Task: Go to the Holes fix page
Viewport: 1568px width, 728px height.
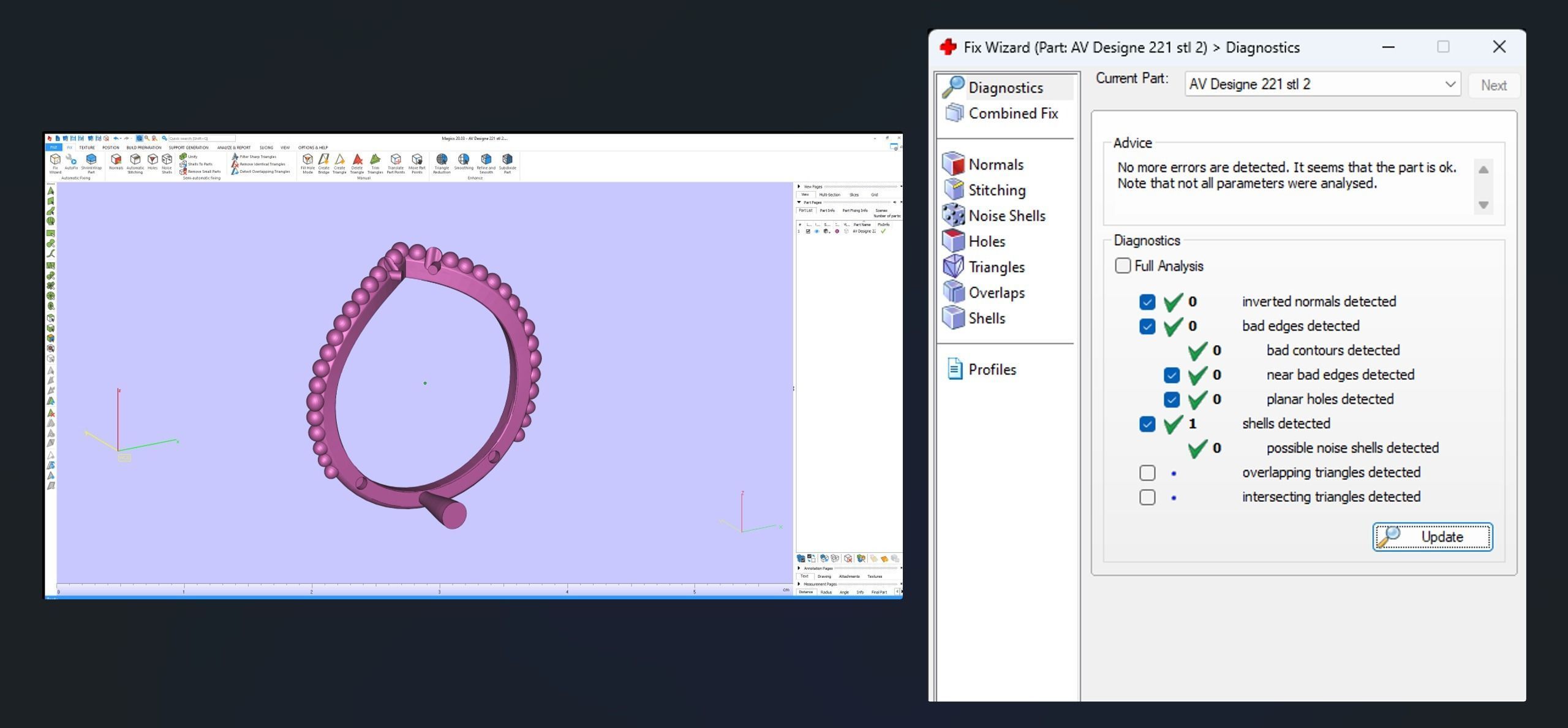Action: [x=986, y=241]
